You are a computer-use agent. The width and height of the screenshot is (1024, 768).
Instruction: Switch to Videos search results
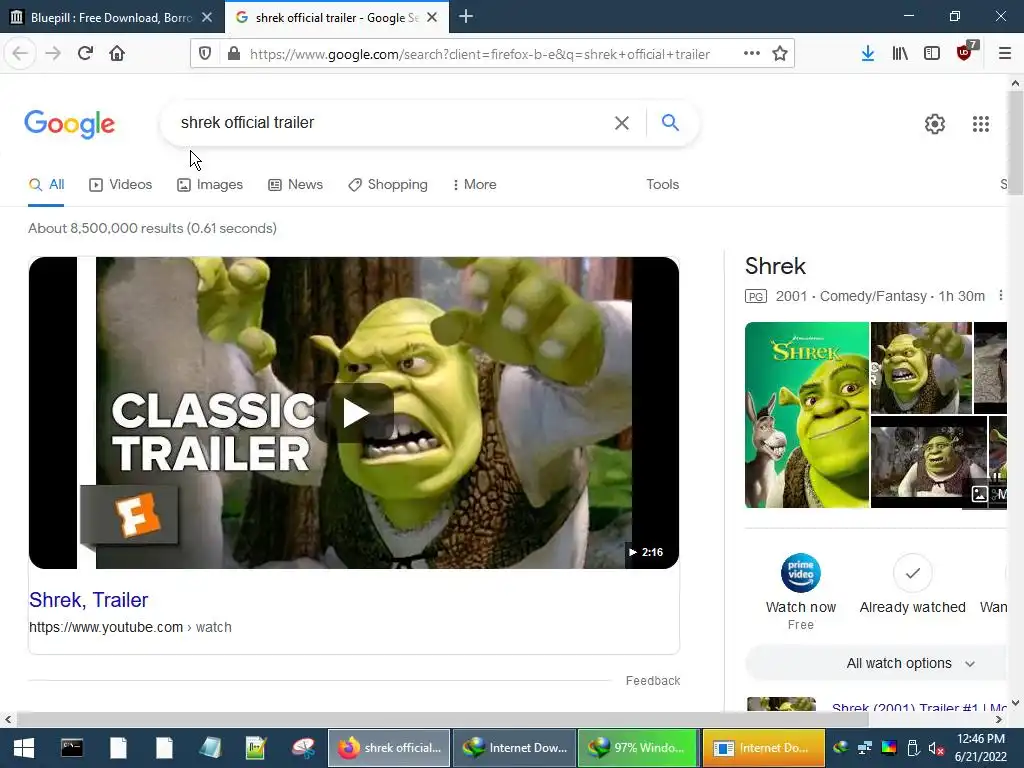tap(120, 185)
